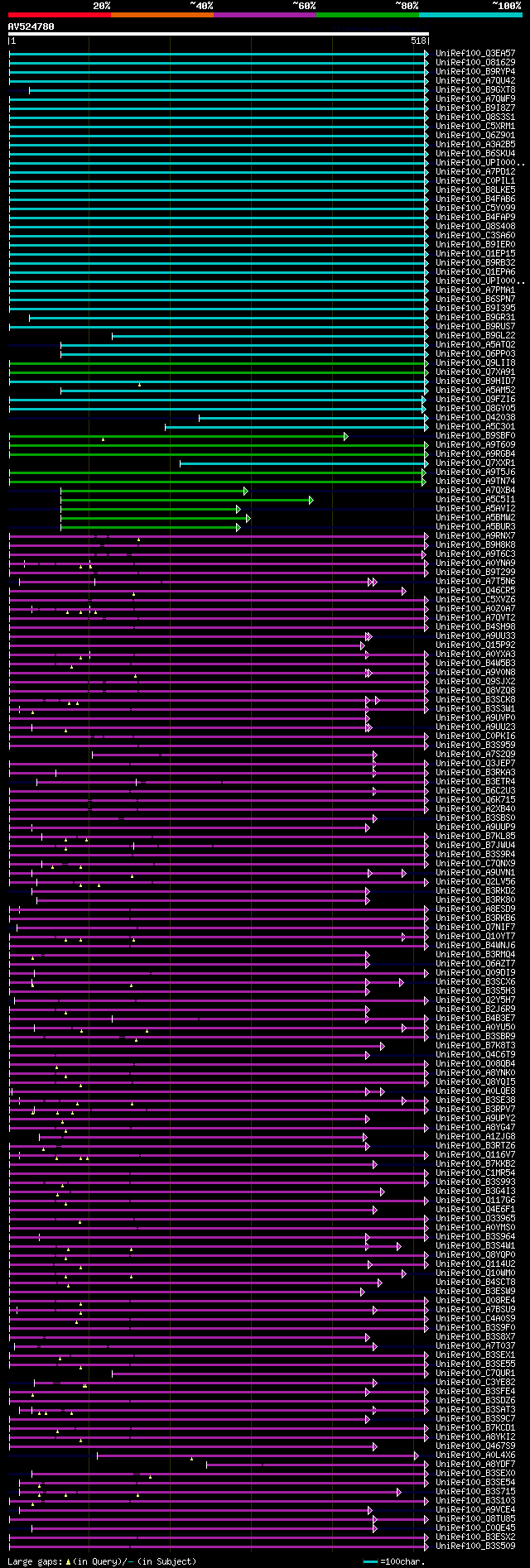The height and width of the screenshot is (1568, 530).
Task: Click the red 20% legend color segment
Action: pos(60,14)
